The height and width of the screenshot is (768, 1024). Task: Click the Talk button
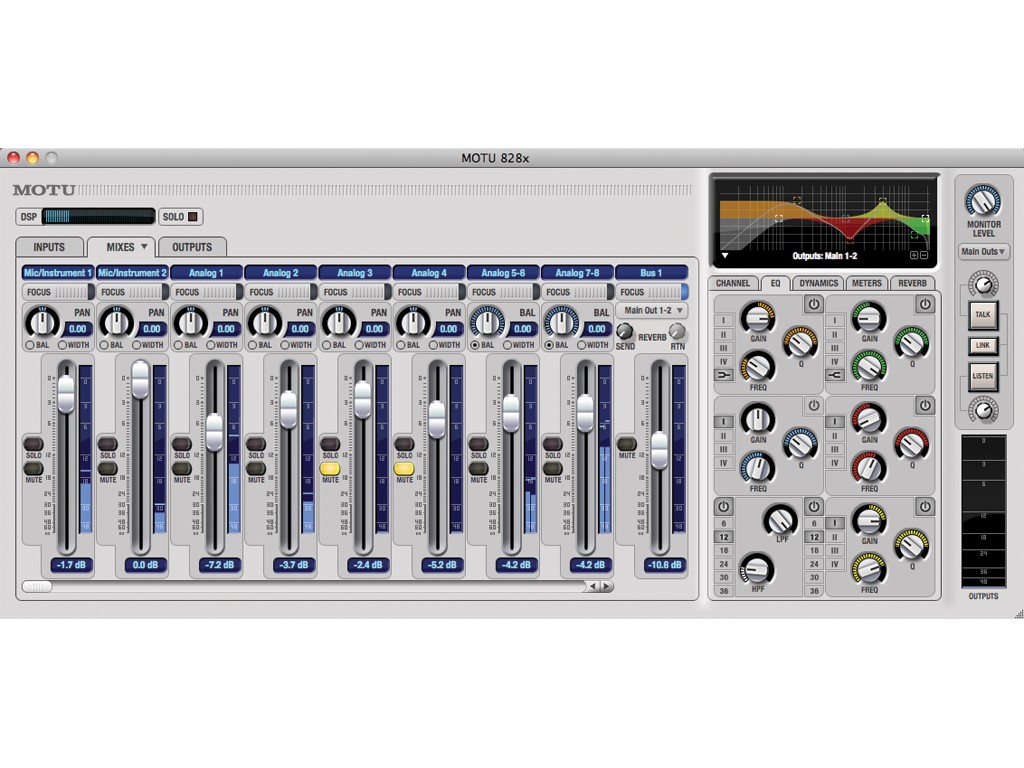tap(983, 315)
